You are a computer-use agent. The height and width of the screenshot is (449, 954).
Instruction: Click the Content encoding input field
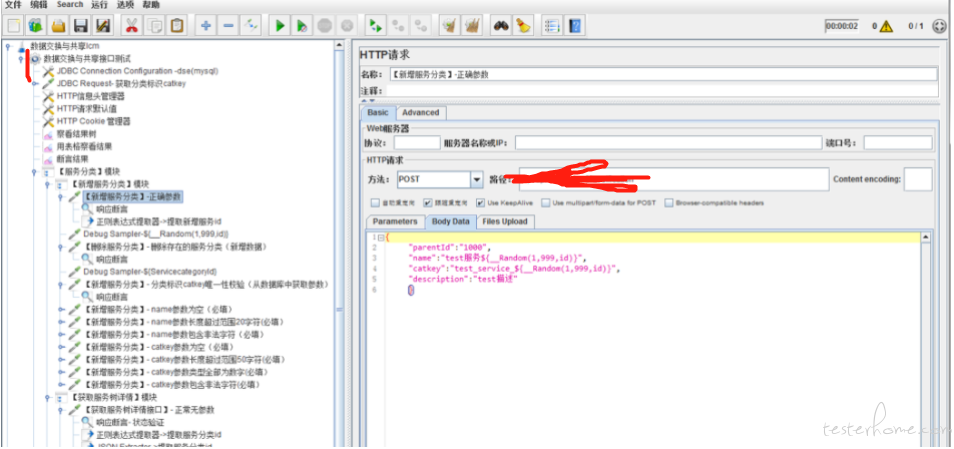click(917, 179)
